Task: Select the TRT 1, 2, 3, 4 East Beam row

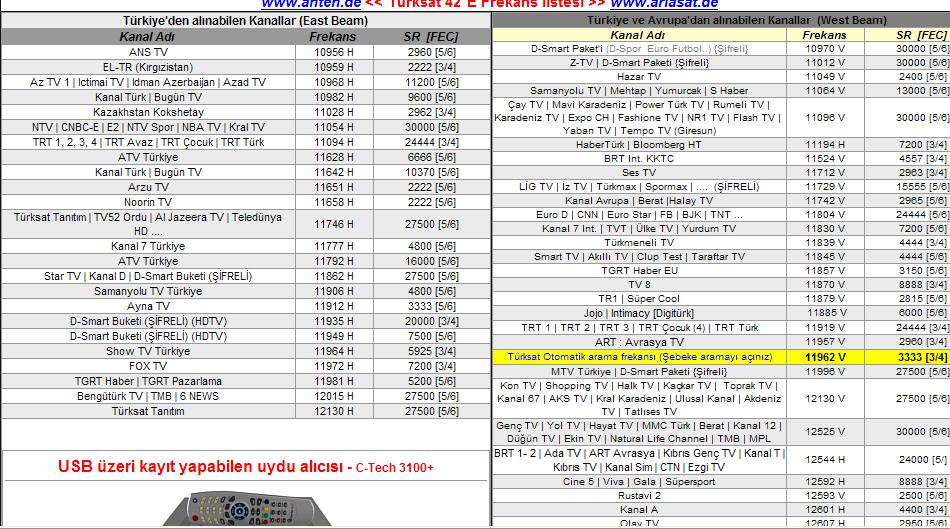Action: pos(246,142)
